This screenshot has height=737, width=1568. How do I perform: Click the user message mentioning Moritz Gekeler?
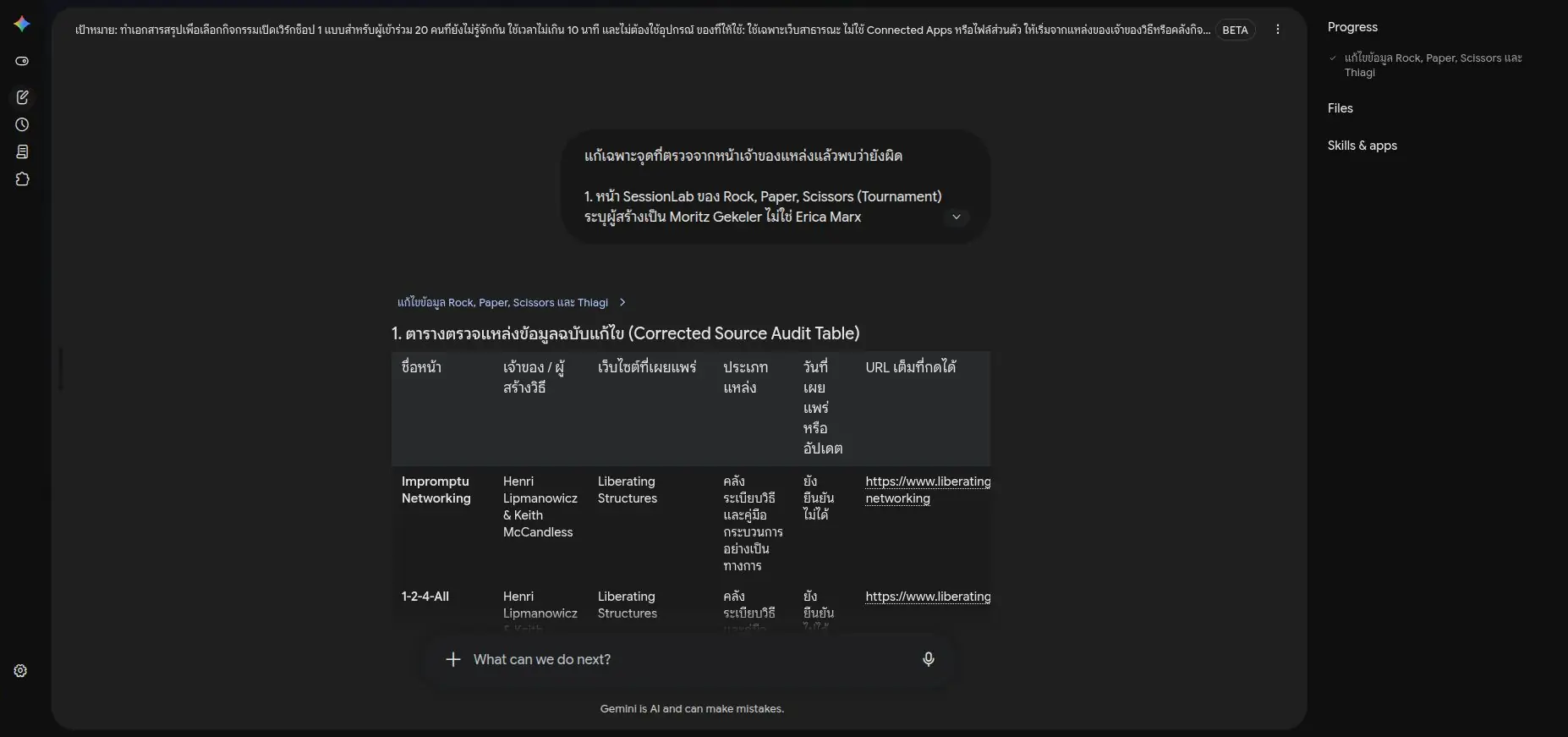[775, 186]
